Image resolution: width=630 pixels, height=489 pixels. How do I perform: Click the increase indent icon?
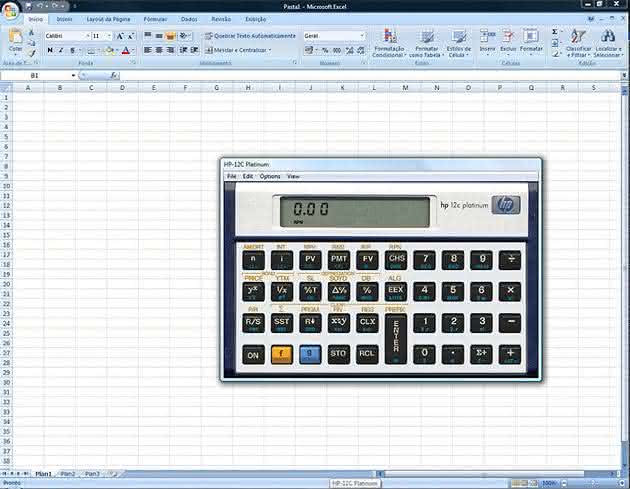click(x=194, y=50)
